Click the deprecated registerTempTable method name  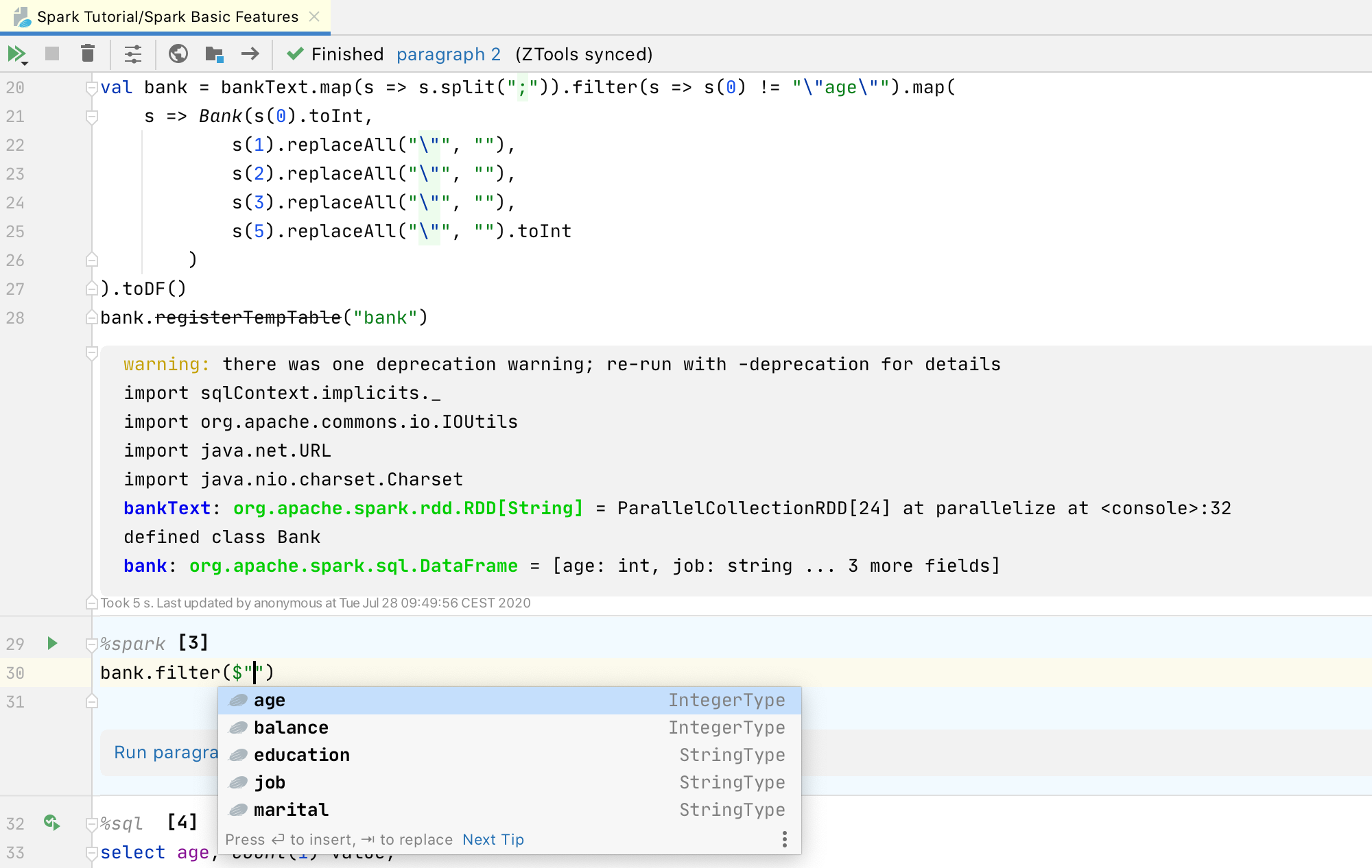click(248, 317)
